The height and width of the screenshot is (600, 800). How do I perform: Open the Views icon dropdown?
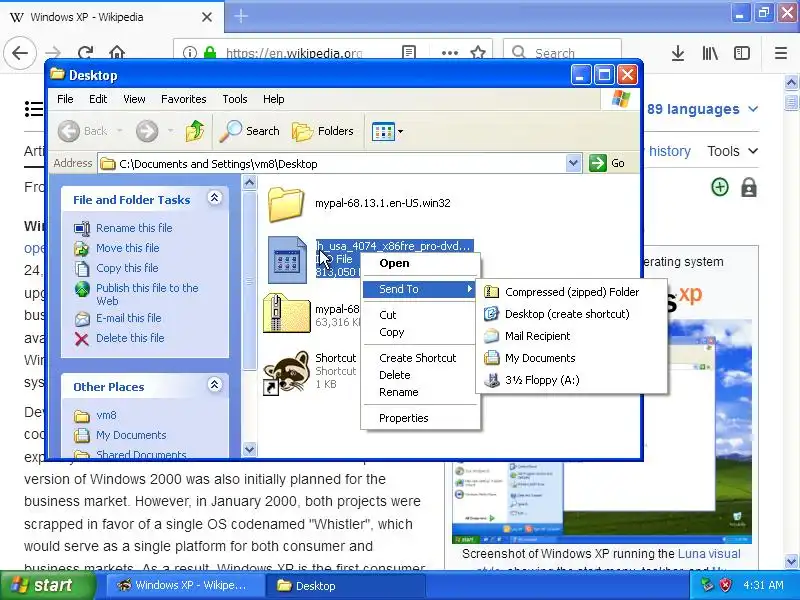pyautogui.click(x=387, y=131)
